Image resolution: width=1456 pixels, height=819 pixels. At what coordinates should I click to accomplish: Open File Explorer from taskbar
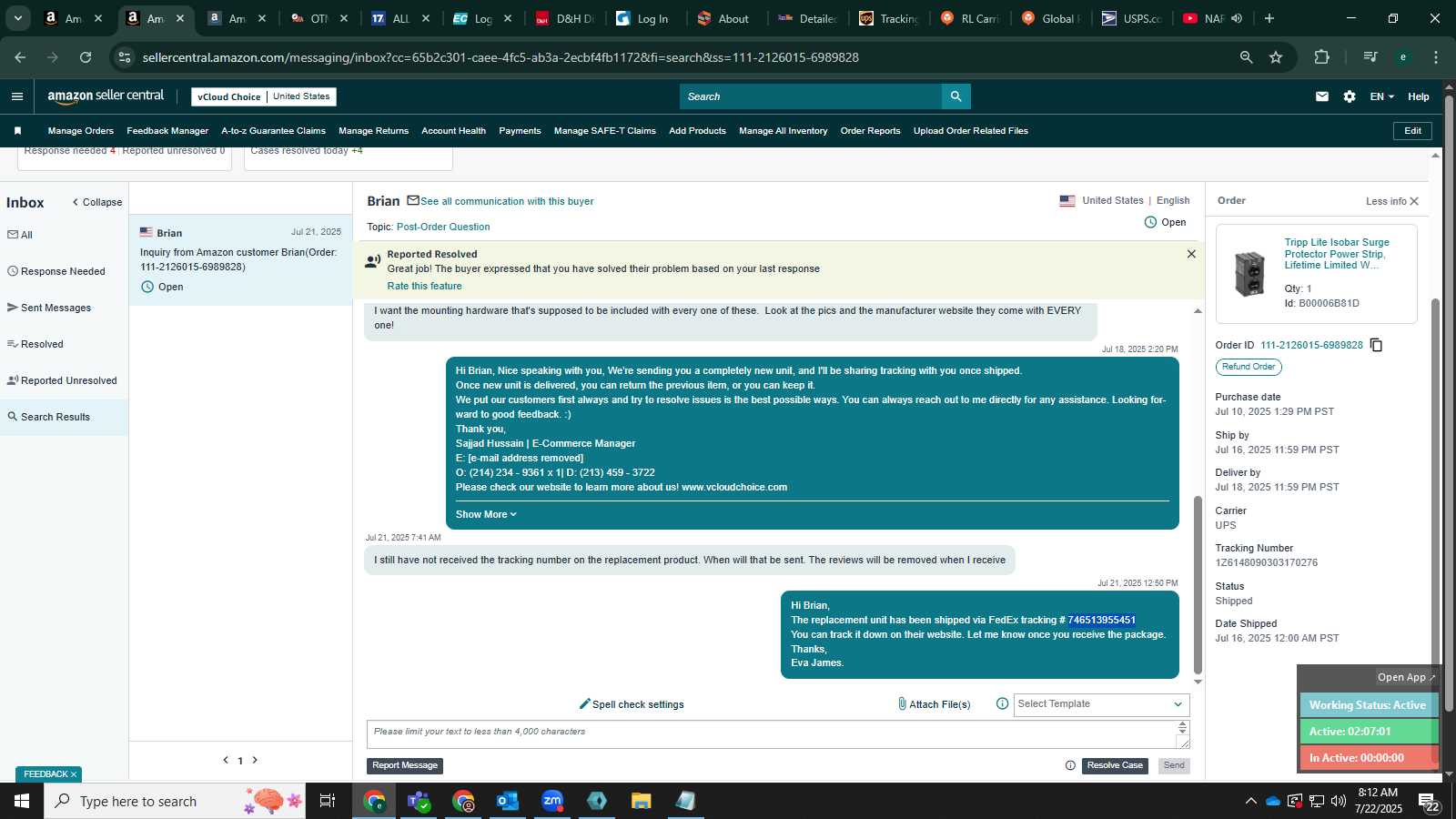[642, 801]
